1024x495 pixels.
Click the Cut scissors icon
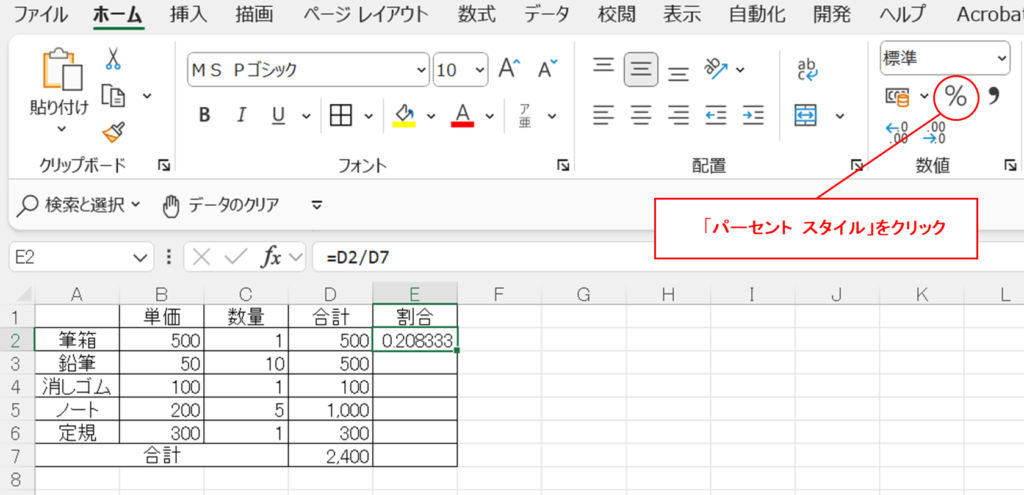113,59
